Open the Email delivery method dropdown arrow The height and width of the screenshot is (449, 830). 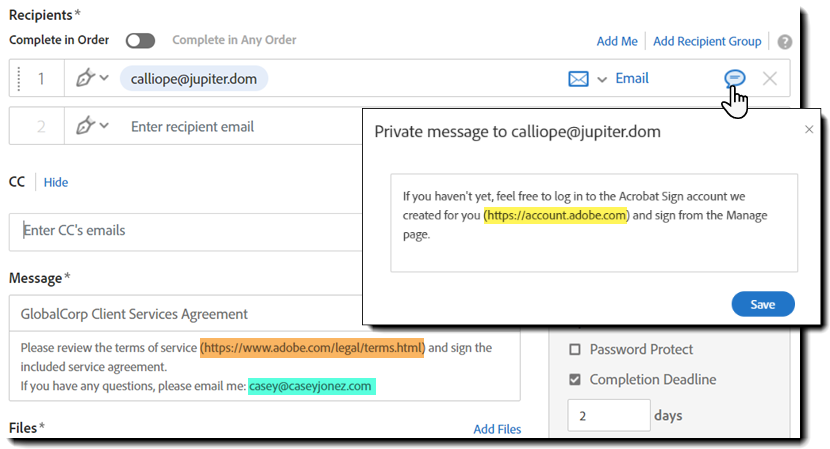pos(602,79)
